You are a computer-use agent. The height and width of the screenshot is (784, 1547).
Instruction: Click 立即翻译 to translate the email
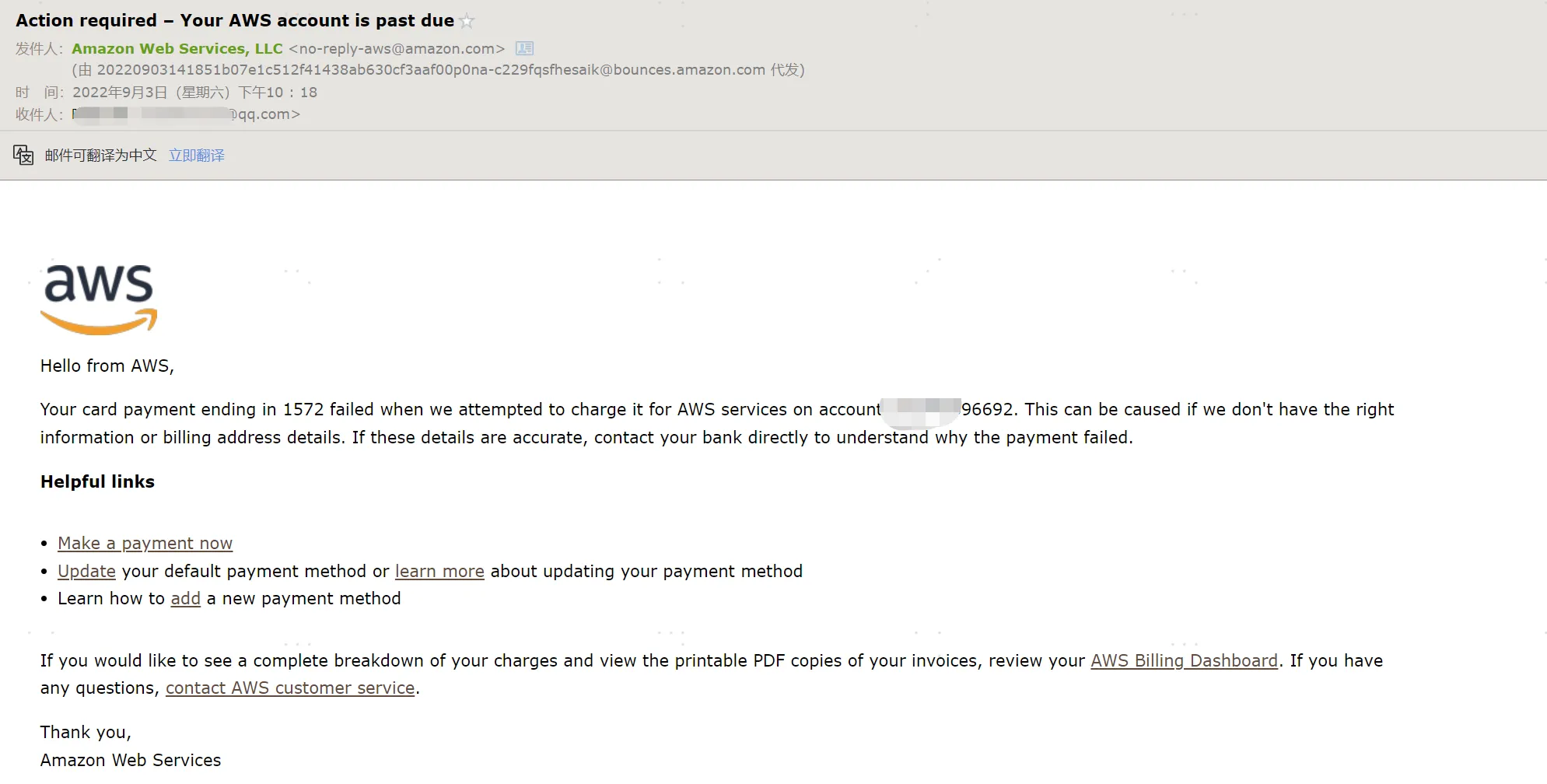coord(197,156)
